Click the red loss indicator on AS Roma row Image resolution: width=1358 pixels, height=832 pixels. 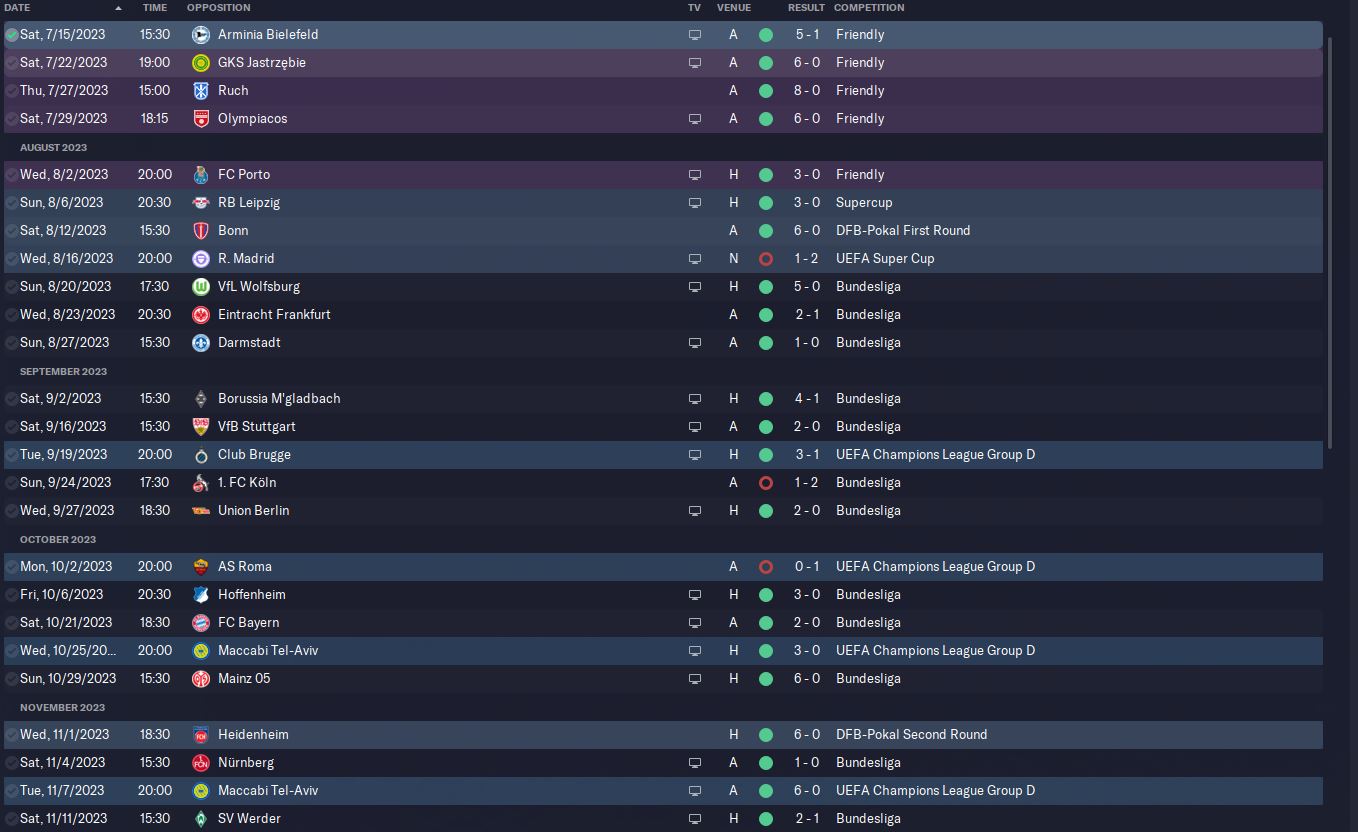click(766, 566)
